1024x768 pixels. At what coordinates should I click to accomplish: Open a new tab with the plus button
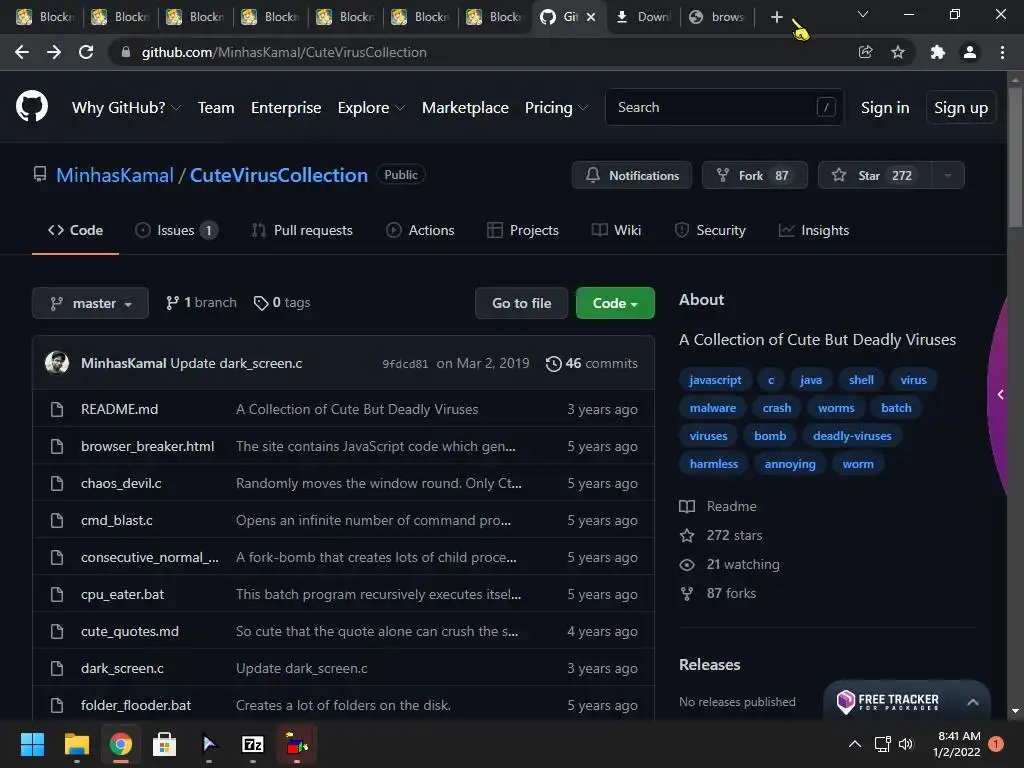click(x=776, y=17)
